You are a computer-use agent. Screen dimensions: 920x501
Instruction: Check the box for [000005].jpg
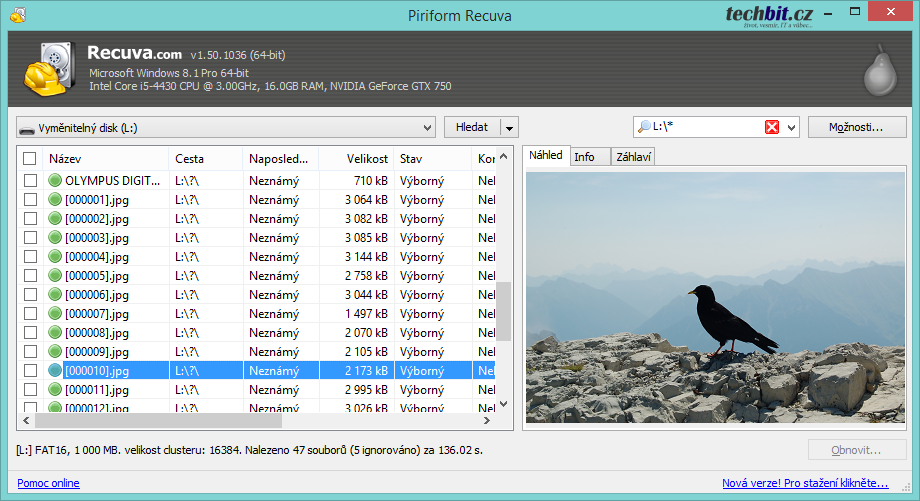click(30, 276)
